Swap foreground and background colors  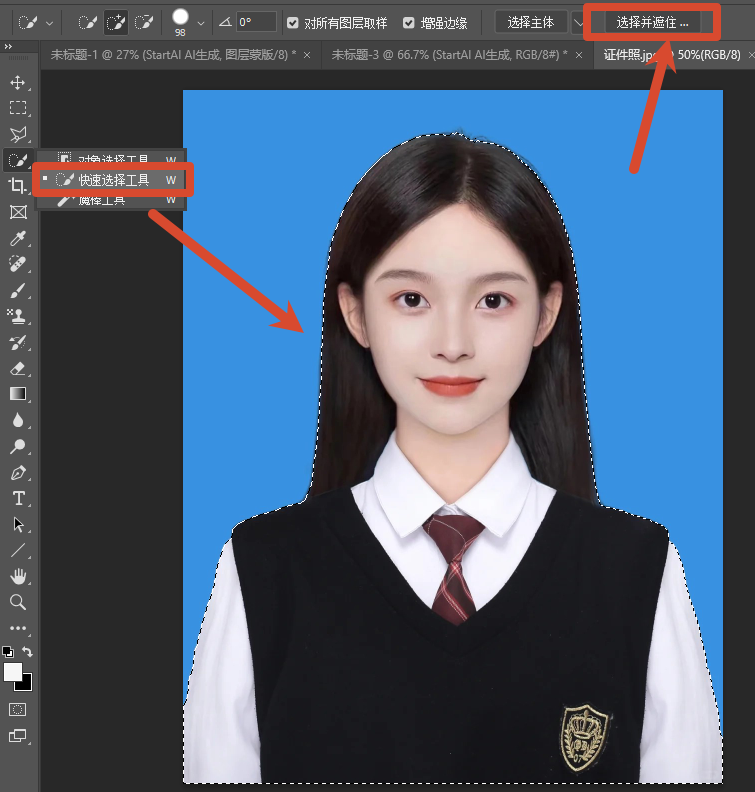pos(27,652)
